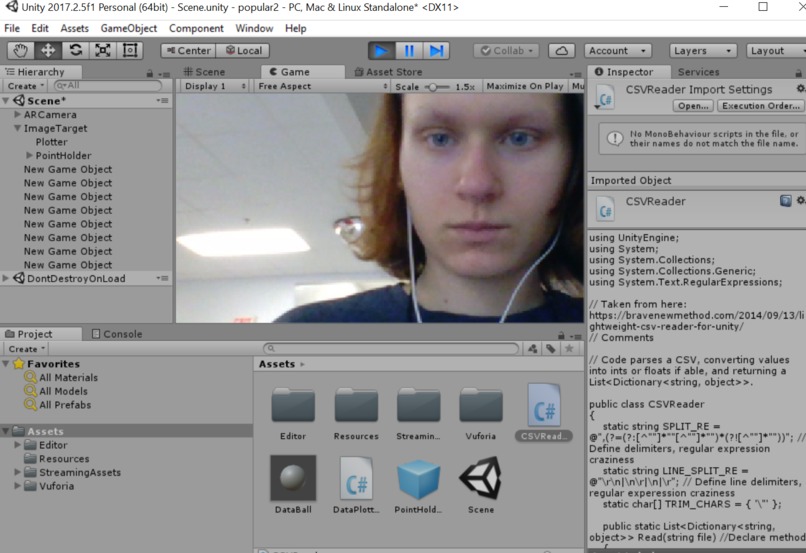Viewport: 806px width, 553px height.
Task: Select Resources folder in Project tree
Action: click(x=64, y=458)
